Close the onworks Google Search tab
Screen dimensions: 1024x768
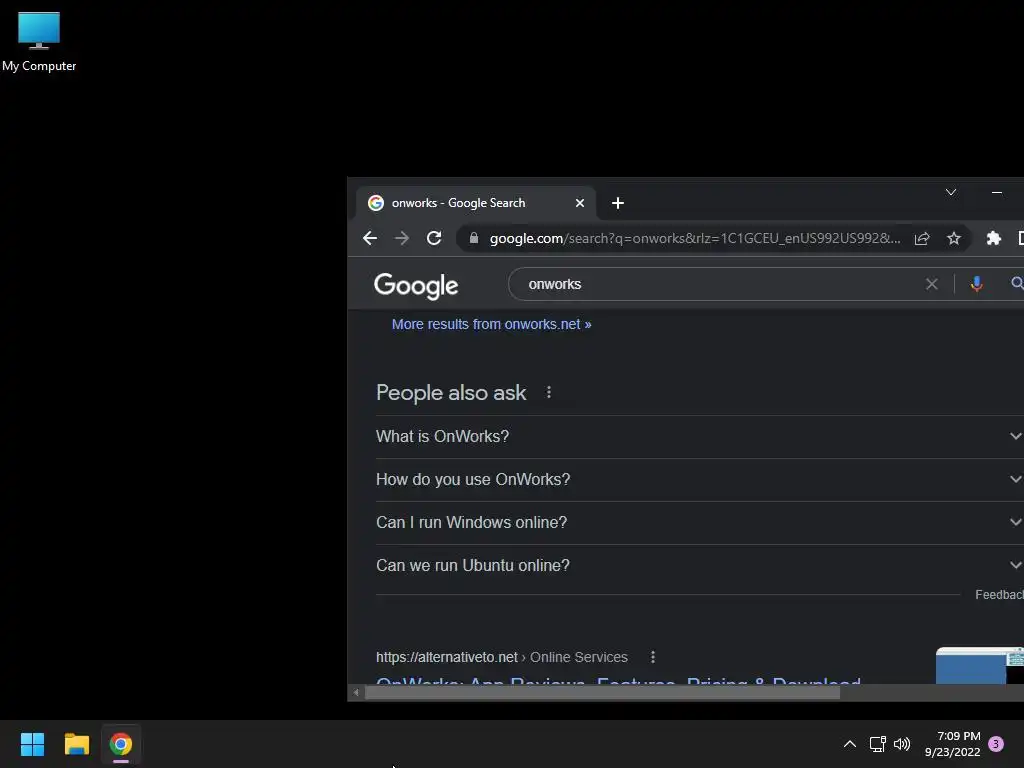point(579,203)
